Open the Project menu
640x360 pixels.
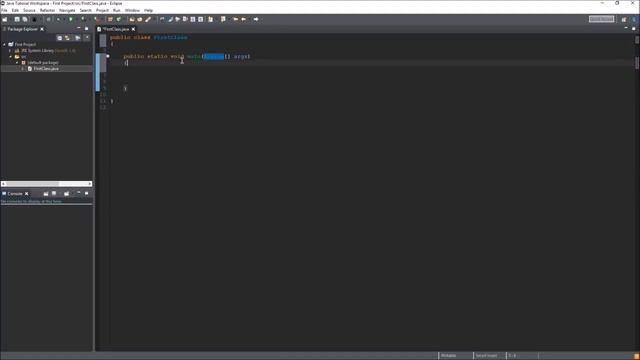tap(102, 10)
